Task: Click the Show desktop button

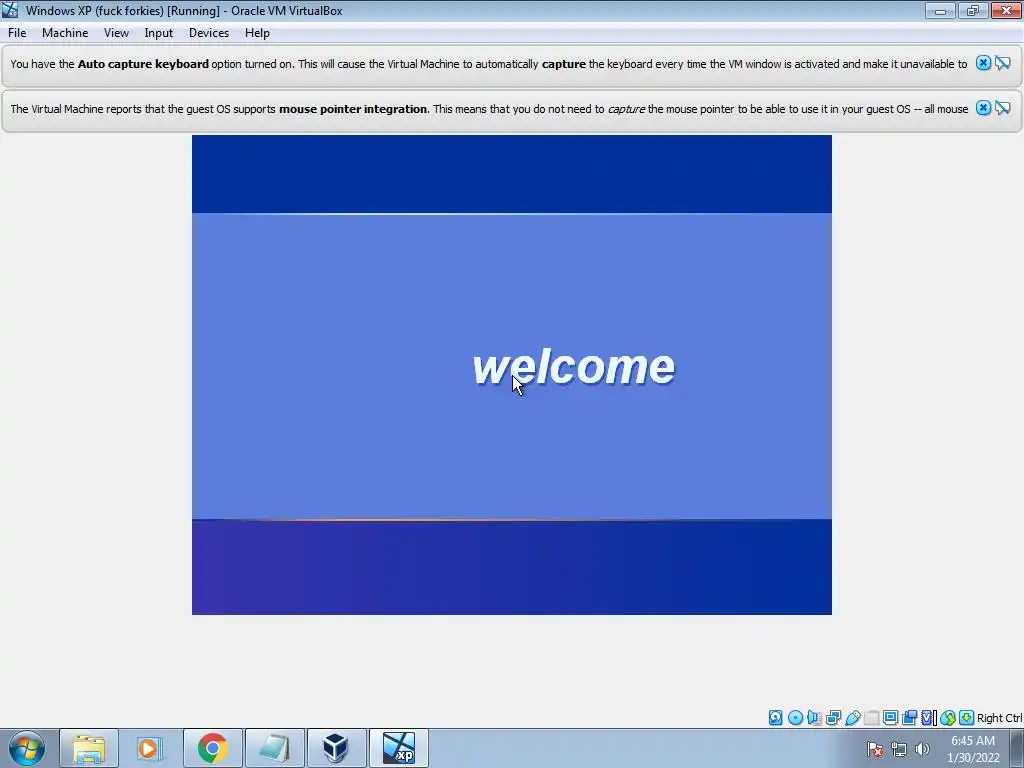Action: [x=1017, y=748]
